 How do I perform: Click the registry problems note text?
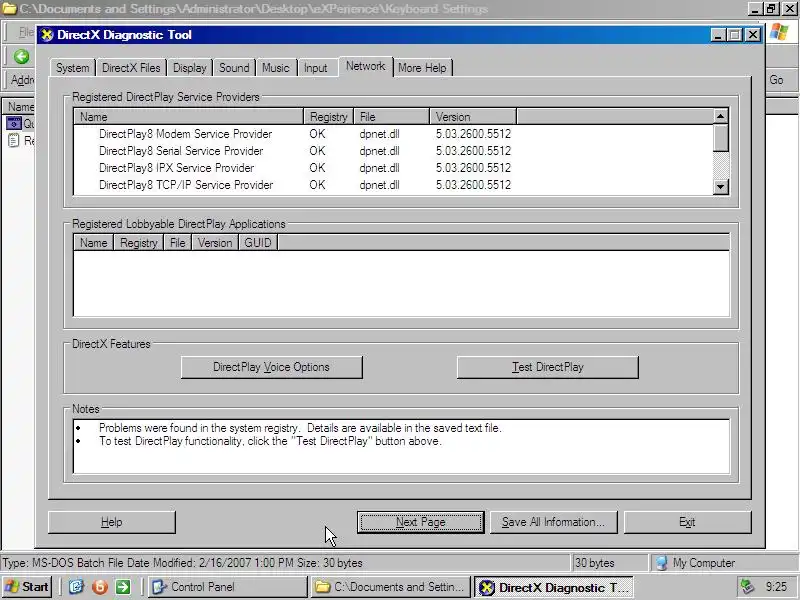(x=300, y=428)
